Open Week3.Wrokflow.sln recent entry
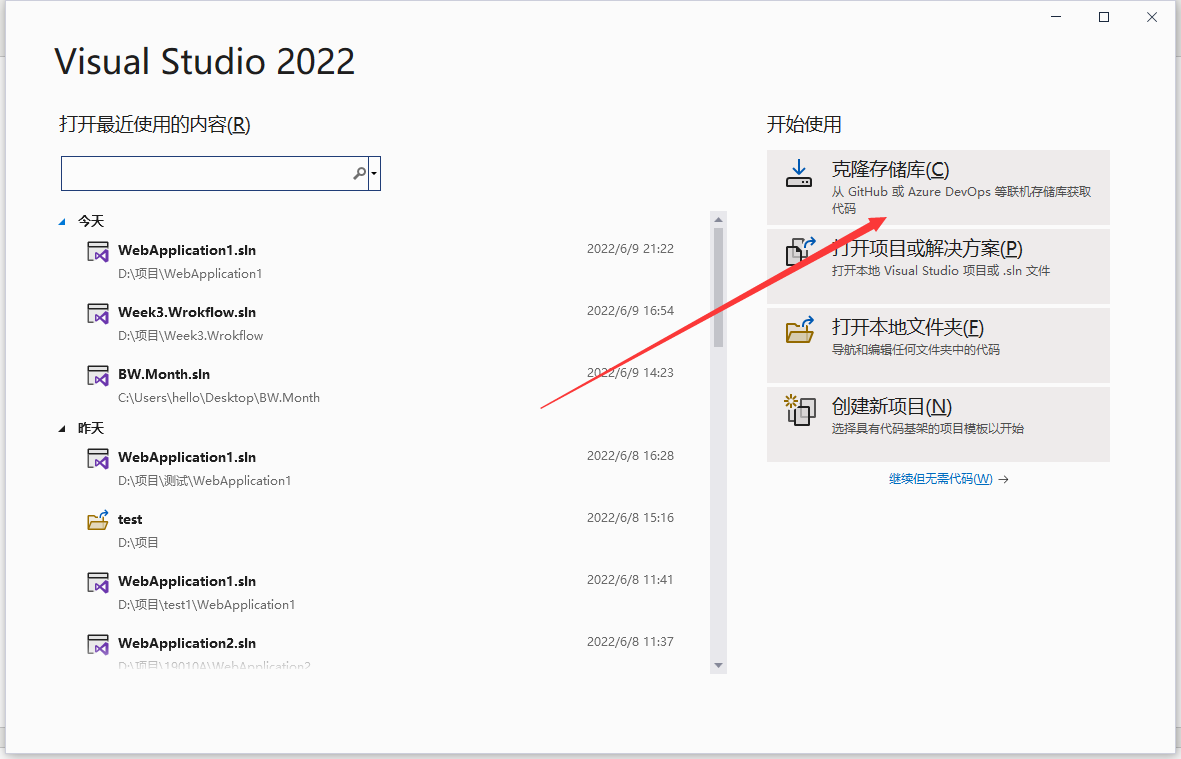This screenshot has width=1181, height=759. click(380, 322)
